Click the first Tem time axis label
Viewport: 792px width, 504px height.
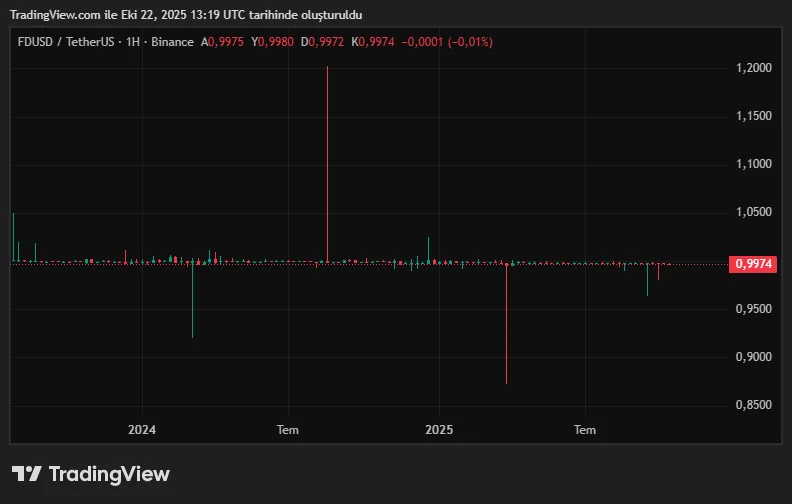tap(288, 430)
